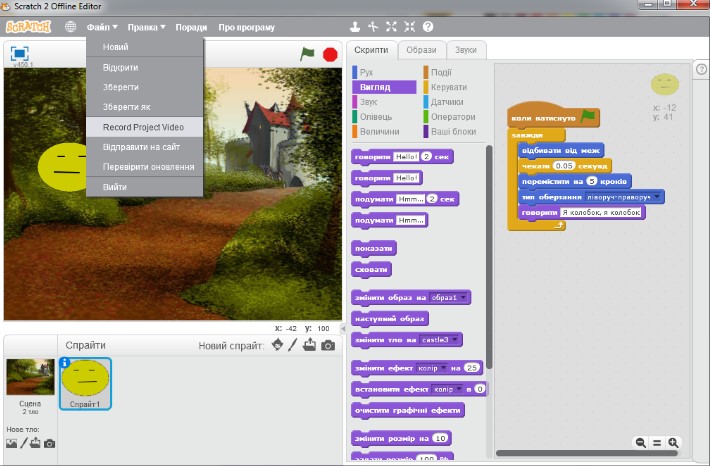Reset scripts zoom to normal
Screen dimensions: 710x466
click(x=657, y=442)
